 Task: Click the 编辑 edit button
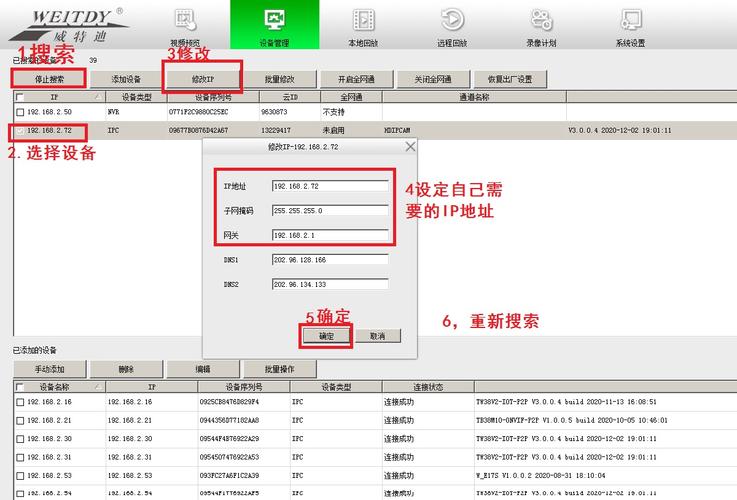point(203,369)
